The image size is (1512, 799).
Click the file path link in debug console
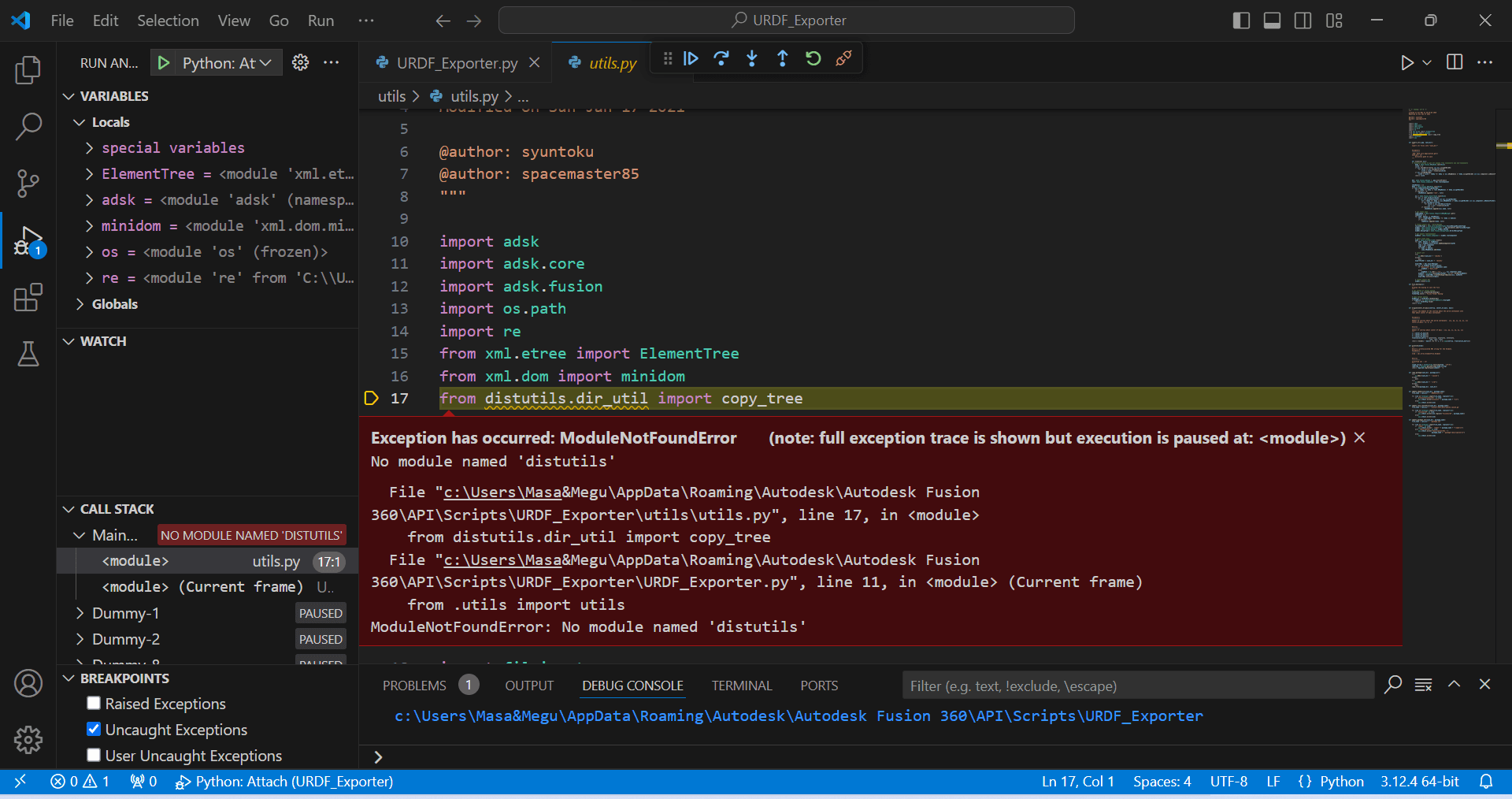pyautogui.click(x=798, y=715)
